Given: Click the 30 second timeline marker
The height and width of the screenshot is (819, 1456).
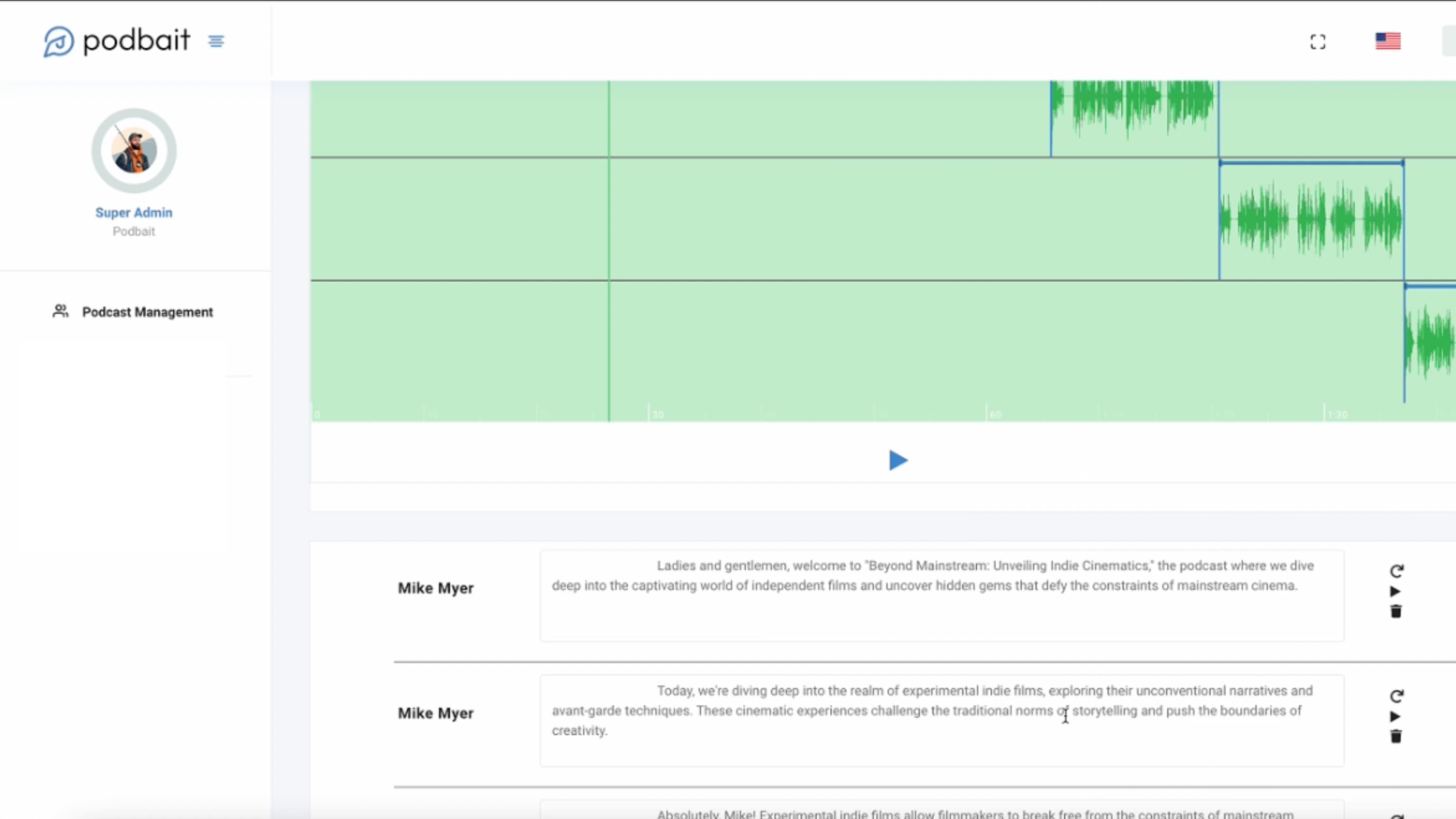Looking at the screenshot, I should 657,414.
